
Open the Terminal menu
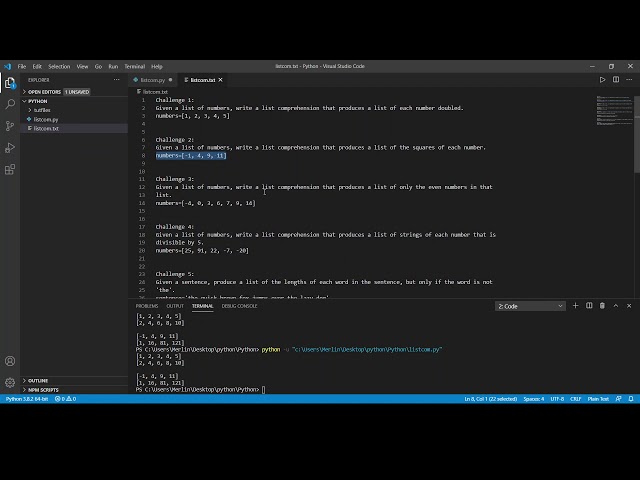tap(135, 66)
